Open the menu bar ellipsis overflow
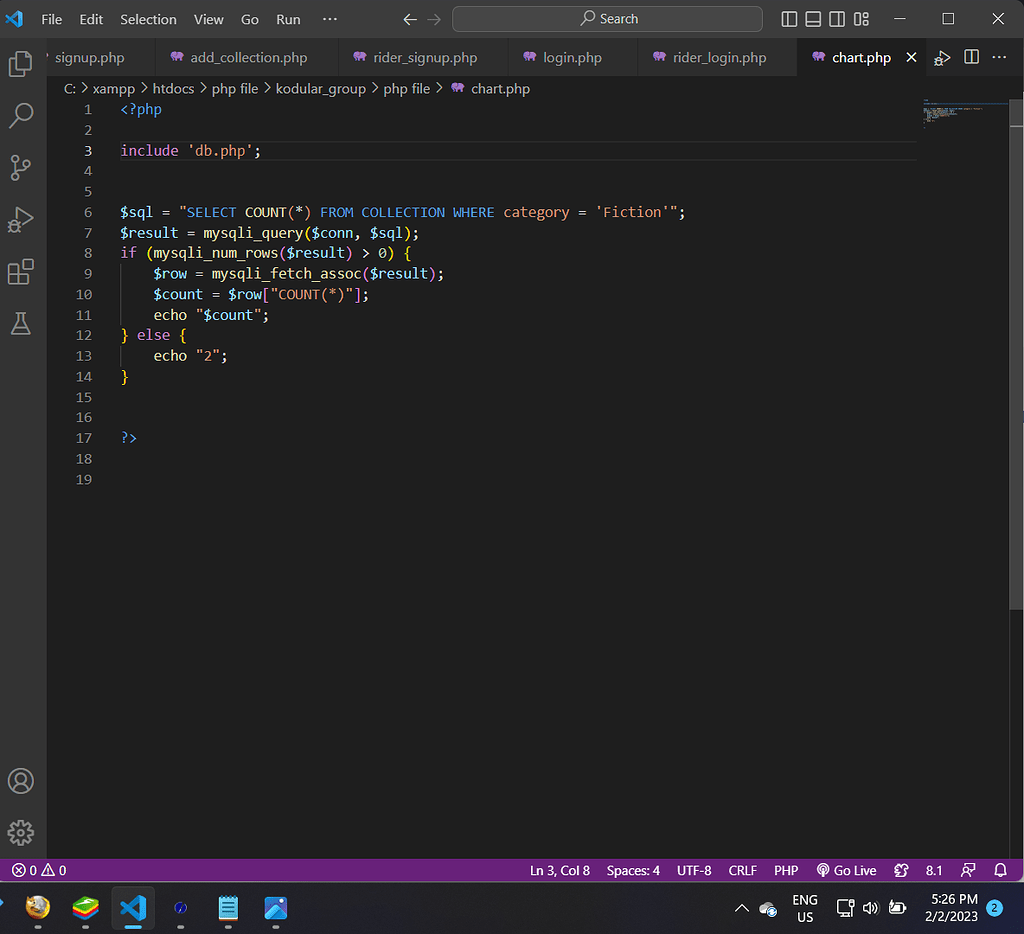 pyautogui.click(x=330, y=18)
